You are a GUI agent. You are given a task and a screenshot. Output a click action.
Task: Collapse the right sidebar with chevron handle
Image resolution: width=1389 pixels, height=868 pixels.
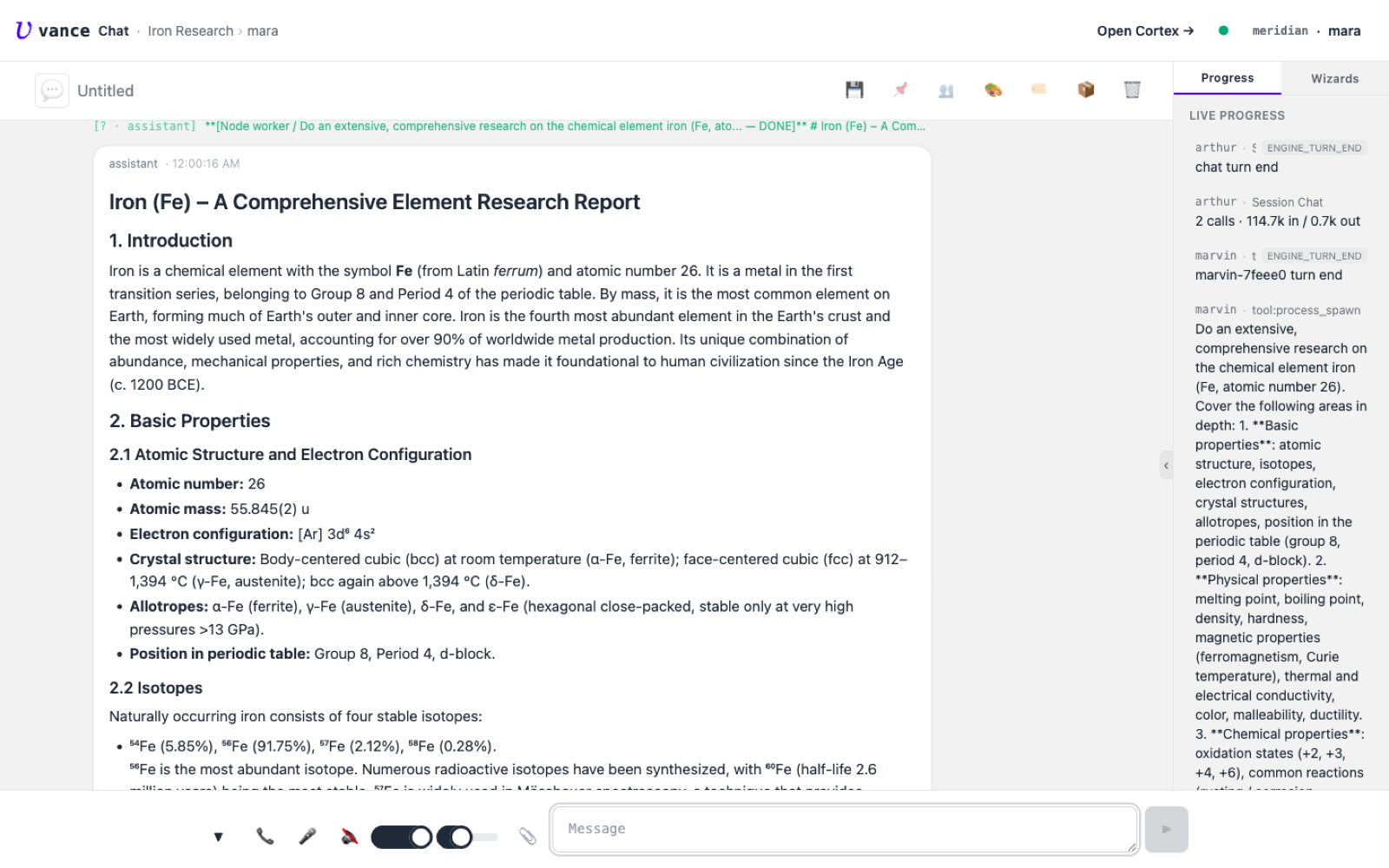pyautogui.click(x=1166, y=465)
